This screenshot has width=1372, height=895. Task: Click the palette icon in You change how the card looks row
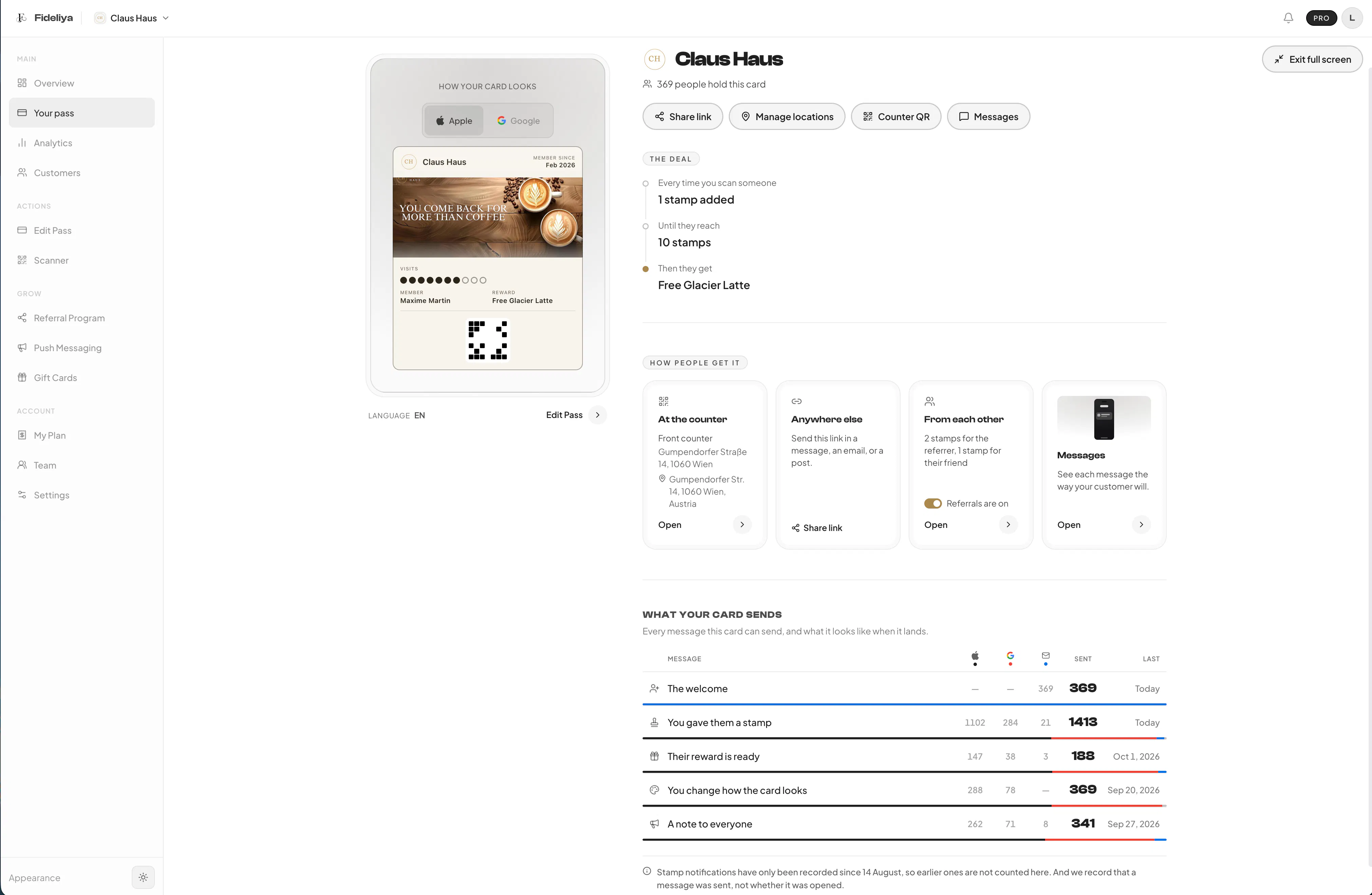pos(654,790)
